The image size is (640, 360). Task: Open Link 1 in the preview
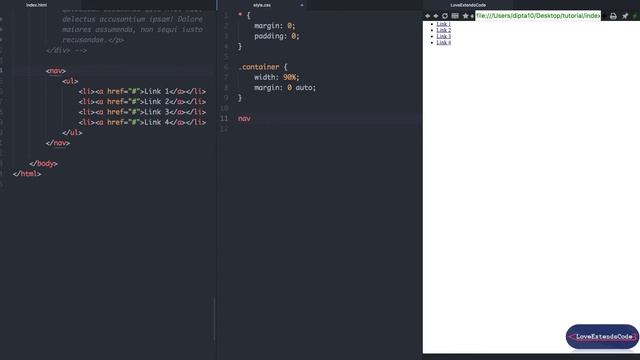(444, 24)
